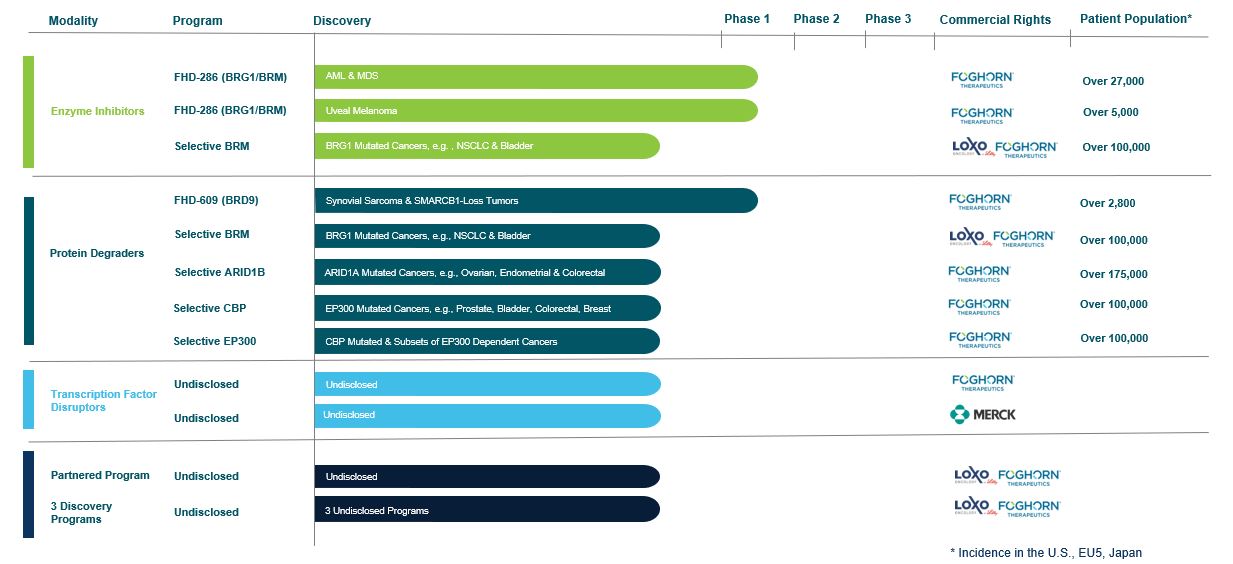This screenshot has width=1233, height=564.
Task: Click Foghorn logo in the Uveal Melanoma row
Action: click(x=982, y=115)
